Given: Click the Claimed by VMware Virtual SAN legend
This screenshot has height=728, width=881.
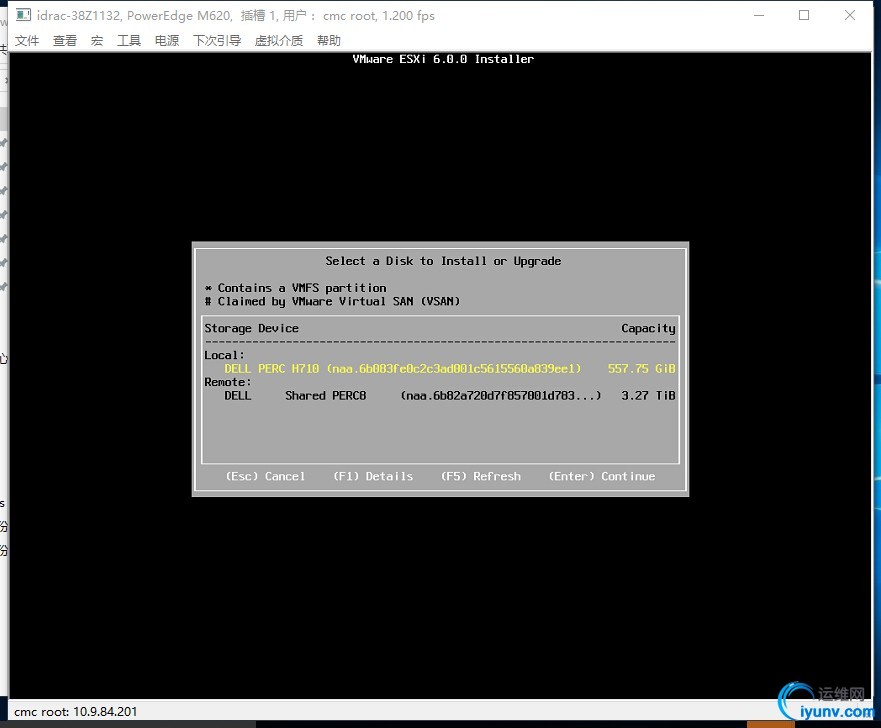Looking at the screenshot, I should (332, 301).
